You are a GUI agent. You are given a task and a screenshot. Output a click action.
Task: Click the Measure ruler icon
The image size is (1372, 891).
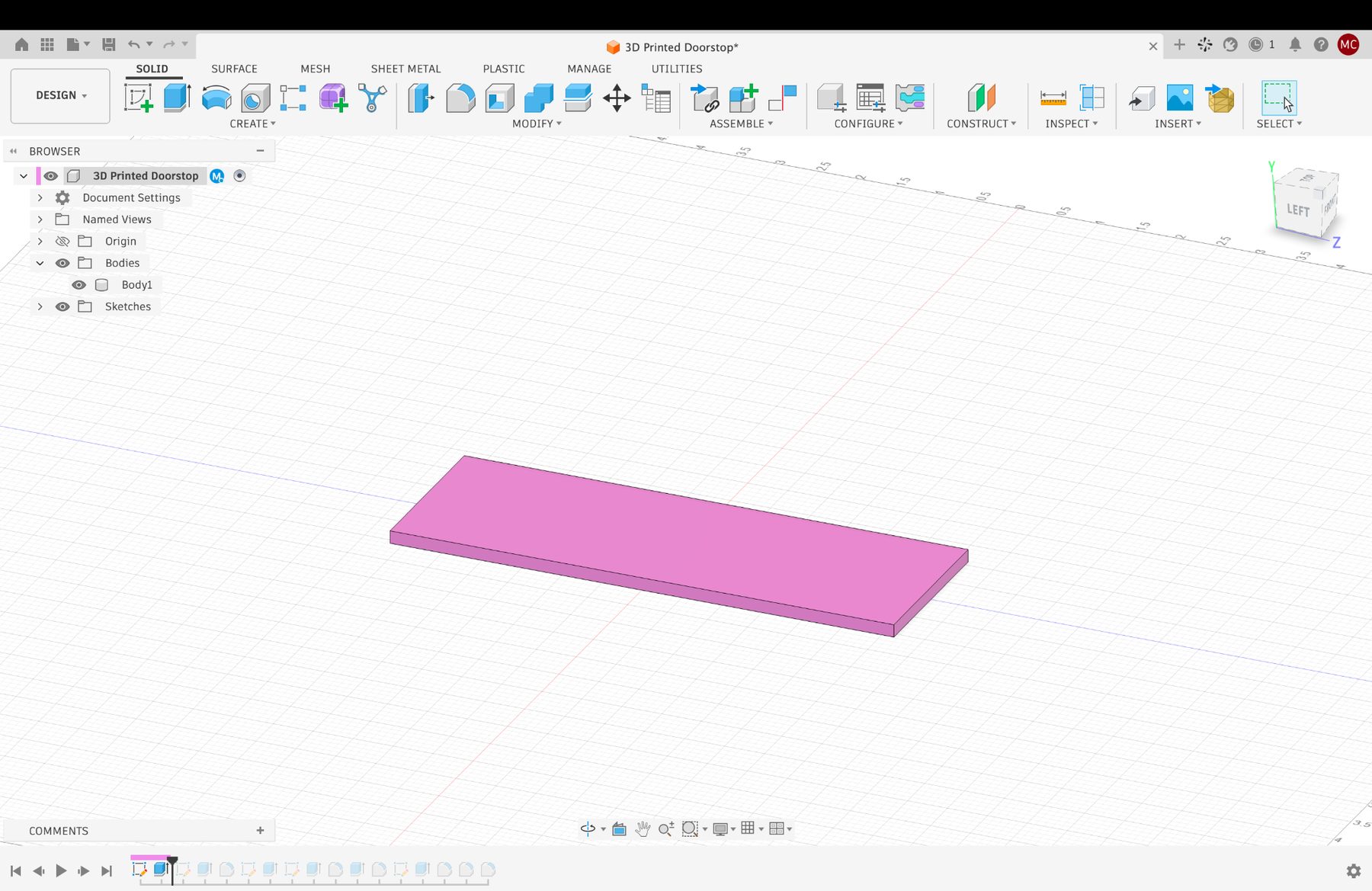(1053, 98)
